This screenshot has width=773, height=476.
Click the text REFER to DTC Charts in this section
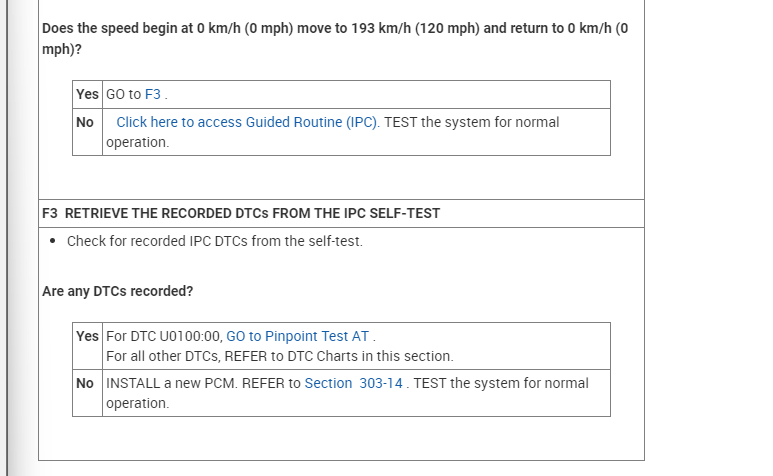279,356
